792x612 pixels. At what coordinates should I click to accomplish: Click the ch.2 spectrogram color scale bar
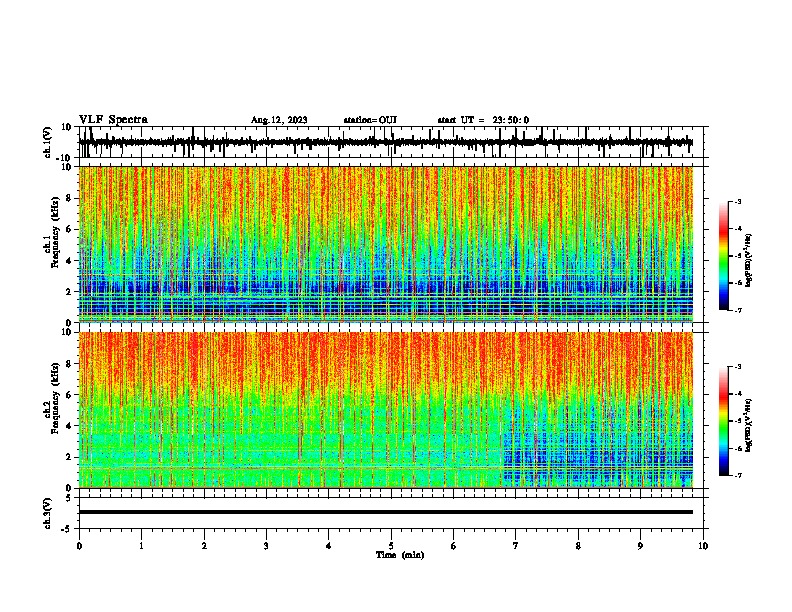click(724, 421)
